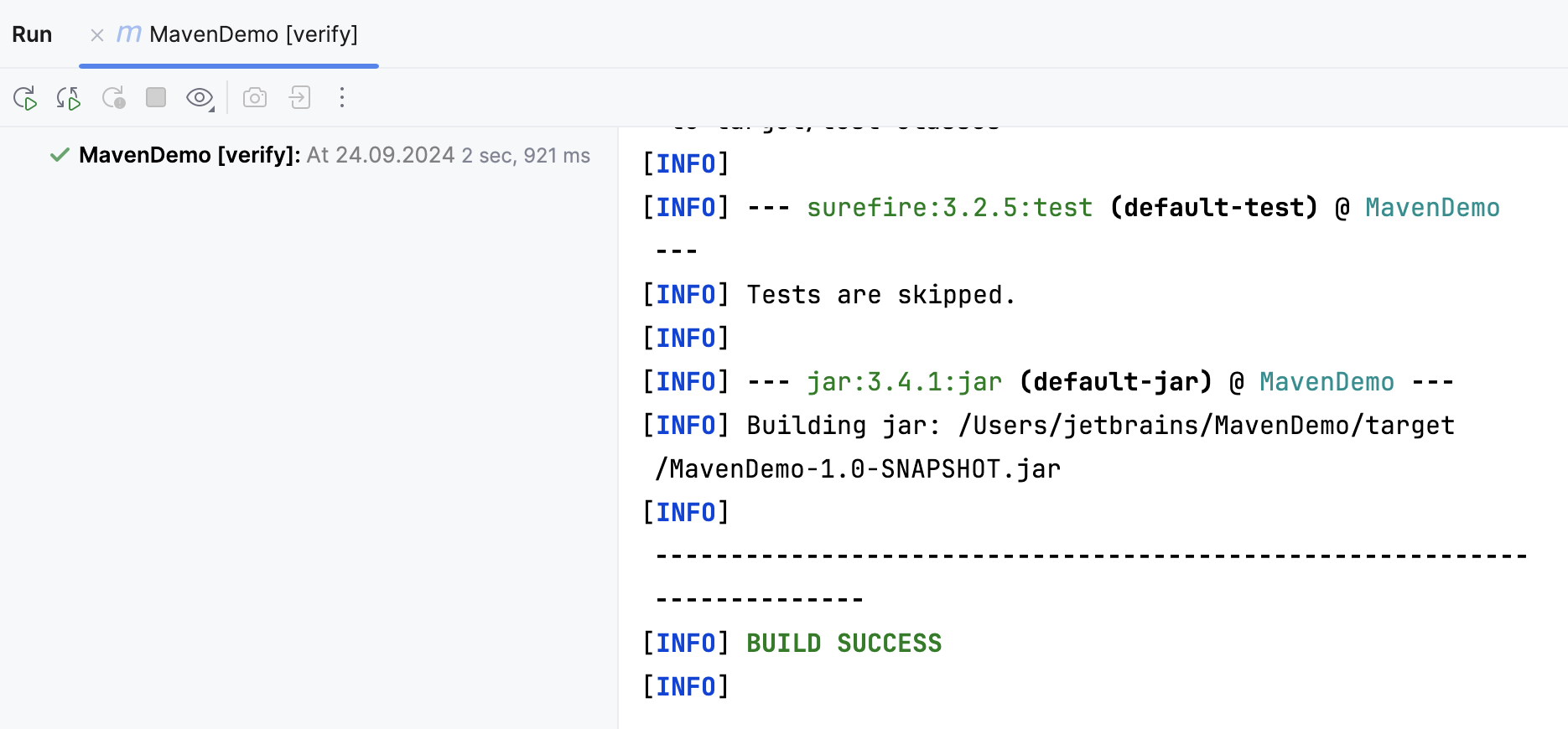Click the jar:3.4.1:jar plugin text
The width and height of the screenshot is (1568, 729).
click(904, 382)
